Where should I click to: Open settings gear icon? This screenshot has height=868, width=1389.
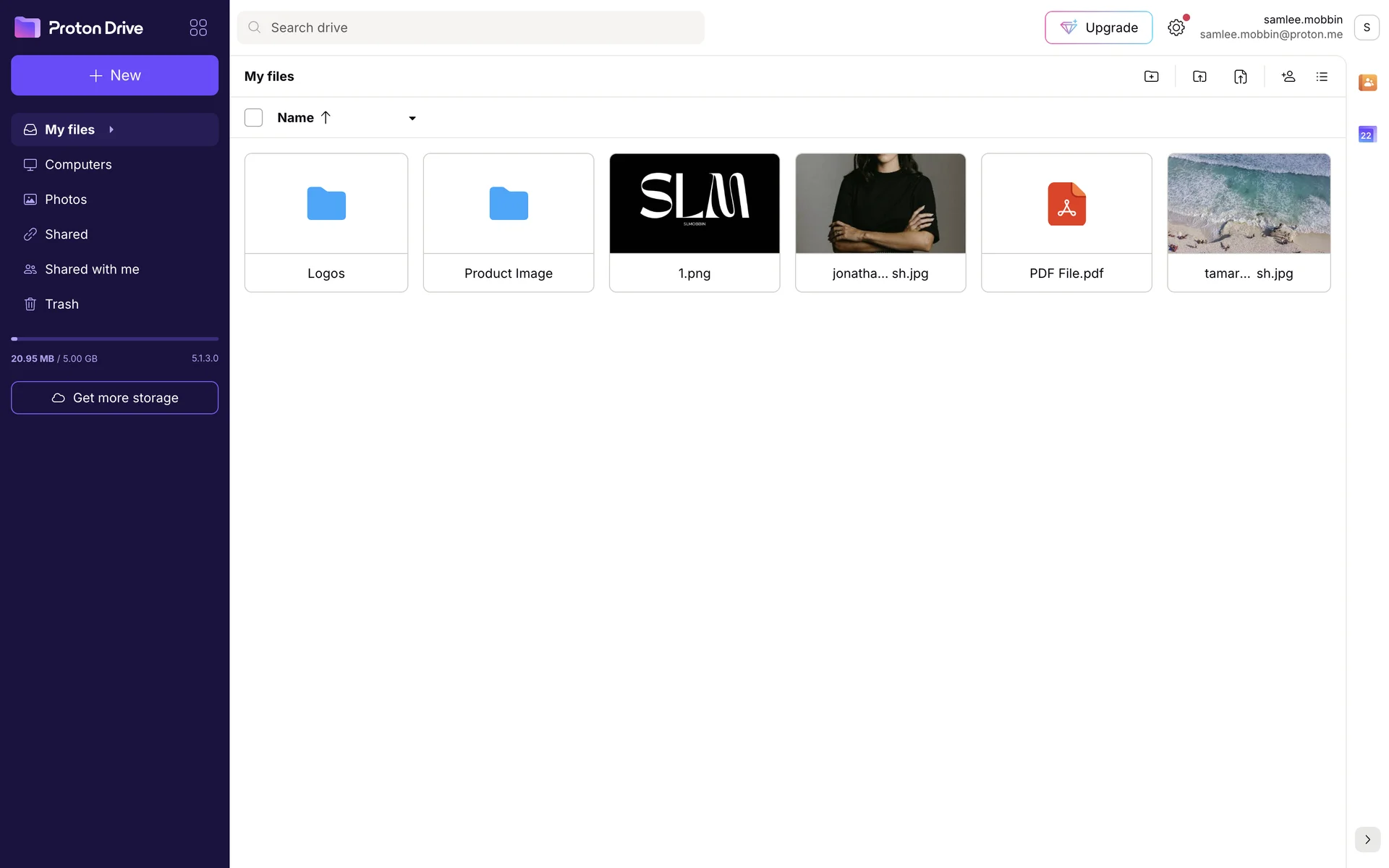click(x=1176, y=27)
